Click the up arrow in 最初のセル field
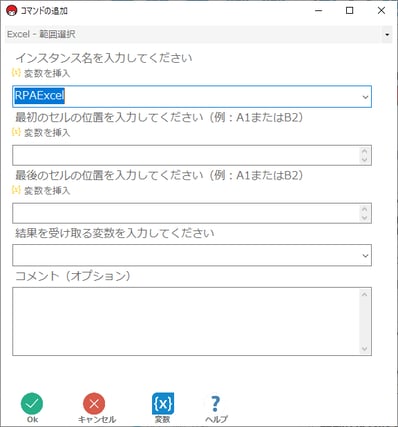This screenshot has height=427, width=398. point(364,151)
